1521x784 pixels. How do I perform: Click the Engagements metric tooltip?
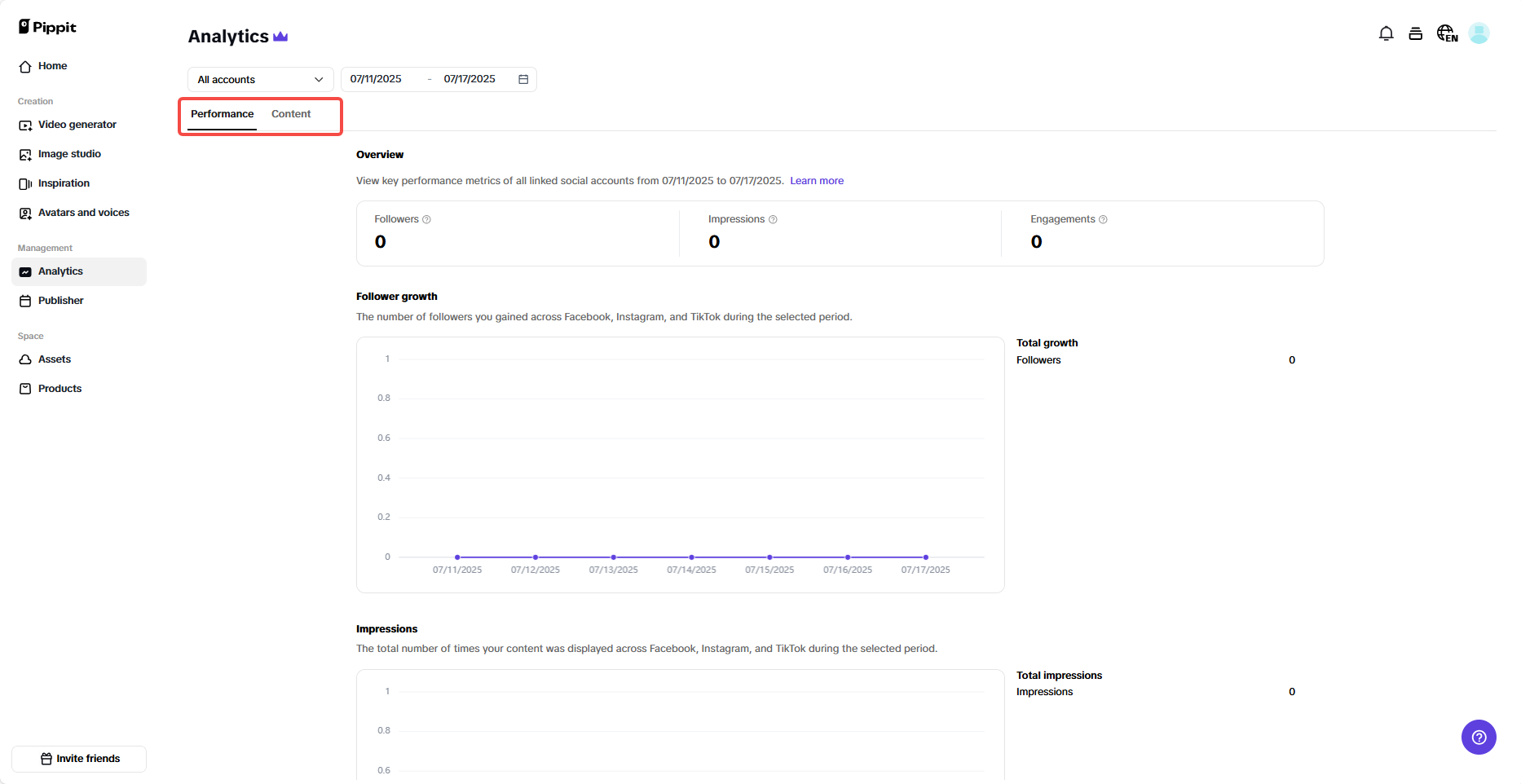pyautogui.click(x=1104, y=218)
